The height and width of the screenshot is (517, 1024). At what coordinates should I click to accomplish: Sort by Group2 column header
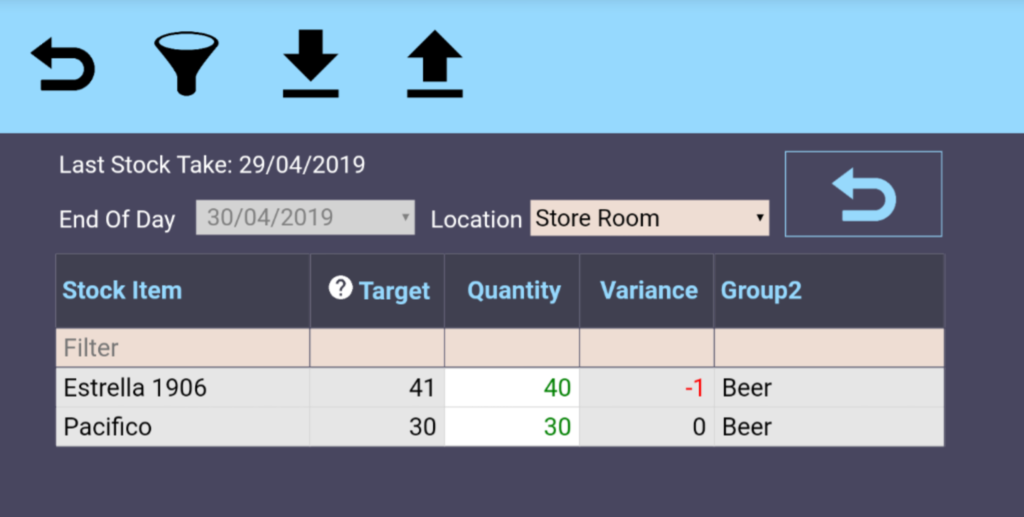(761, 291)
